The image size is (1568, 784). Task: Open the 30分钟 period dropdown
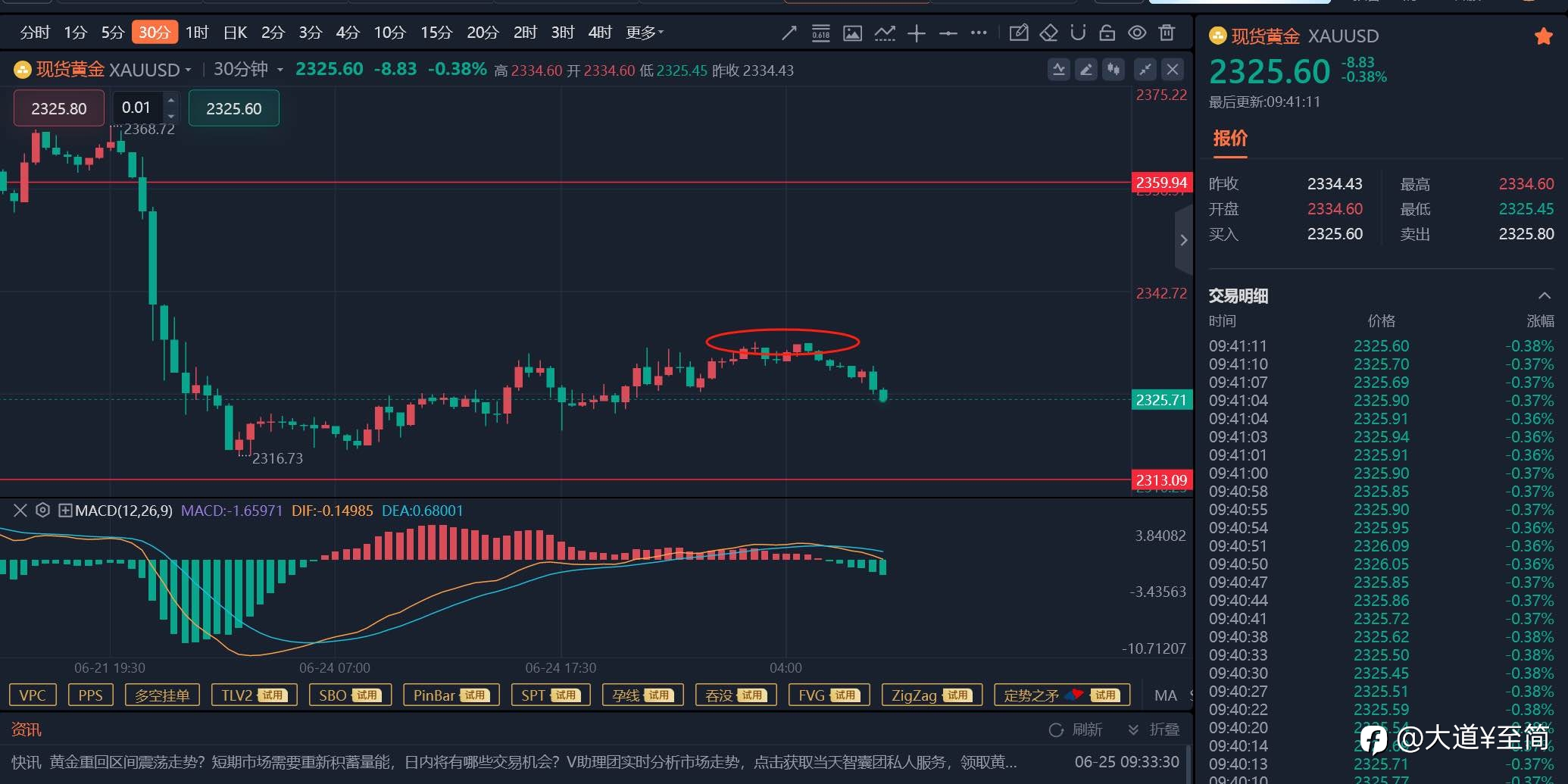pos(248,70)
